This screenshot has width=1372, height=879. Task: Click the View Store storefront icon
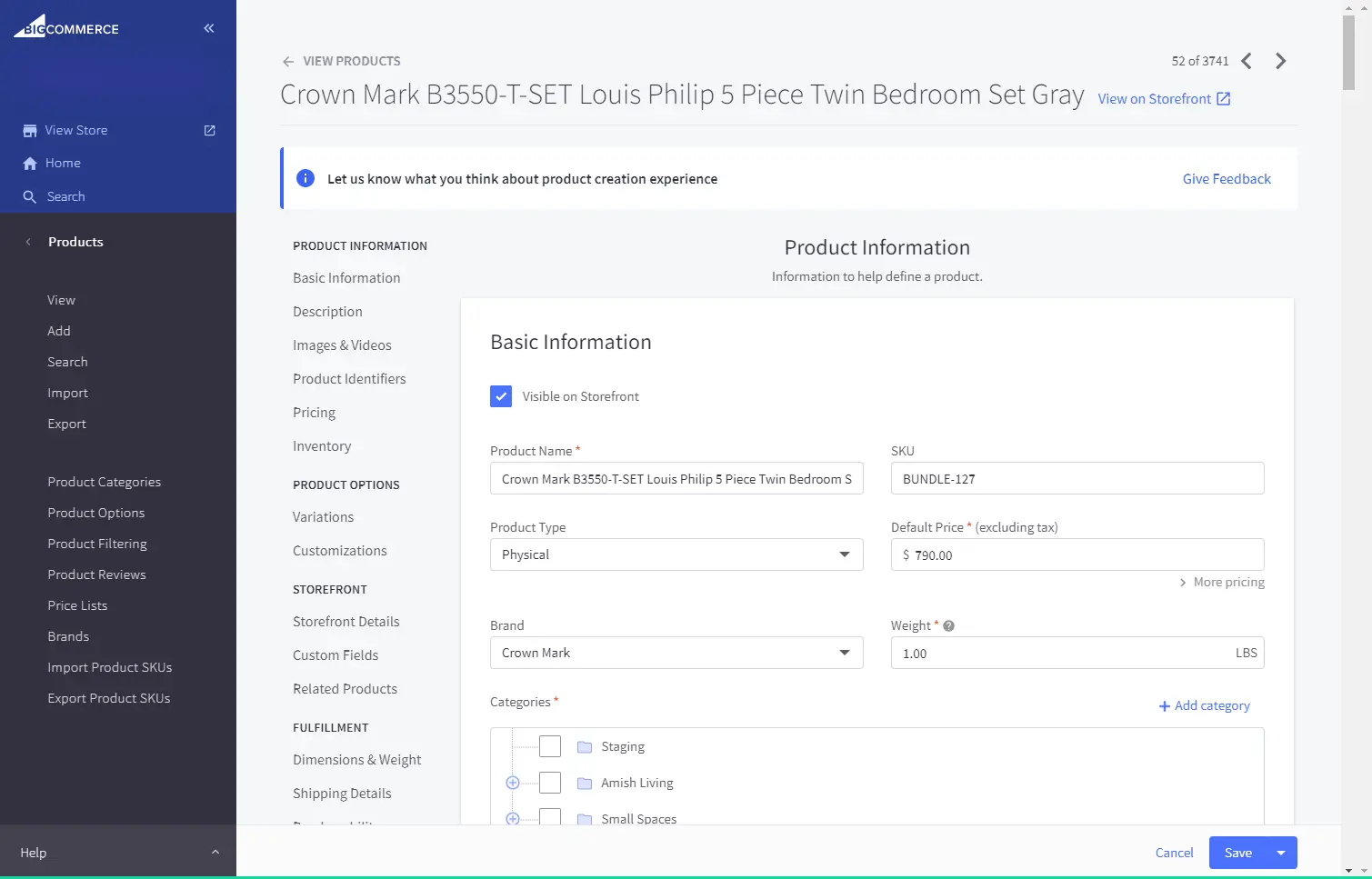[x=30, y=130]
